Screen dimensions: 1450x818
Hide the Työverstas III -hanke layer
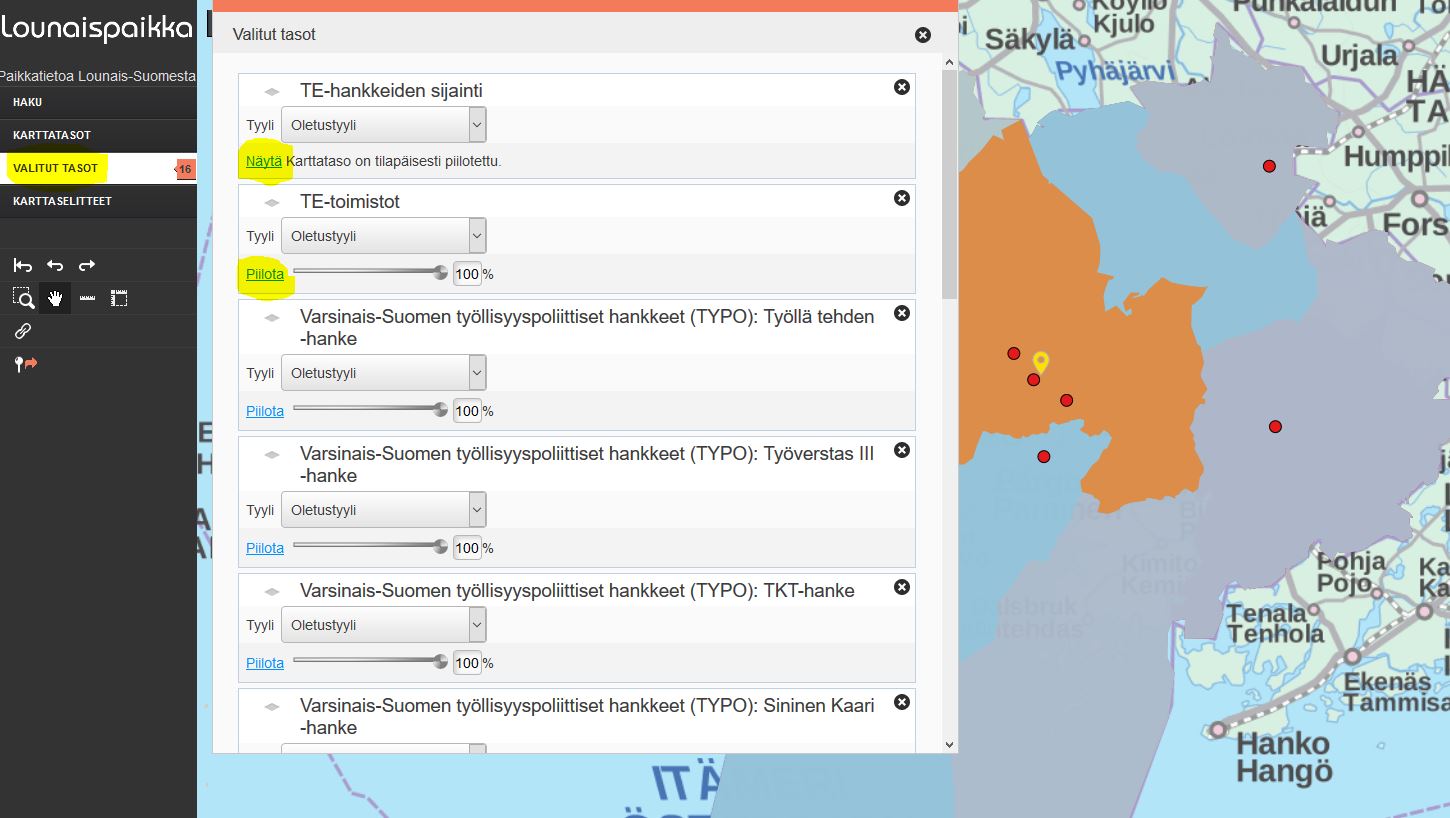(x=265, y=548)
